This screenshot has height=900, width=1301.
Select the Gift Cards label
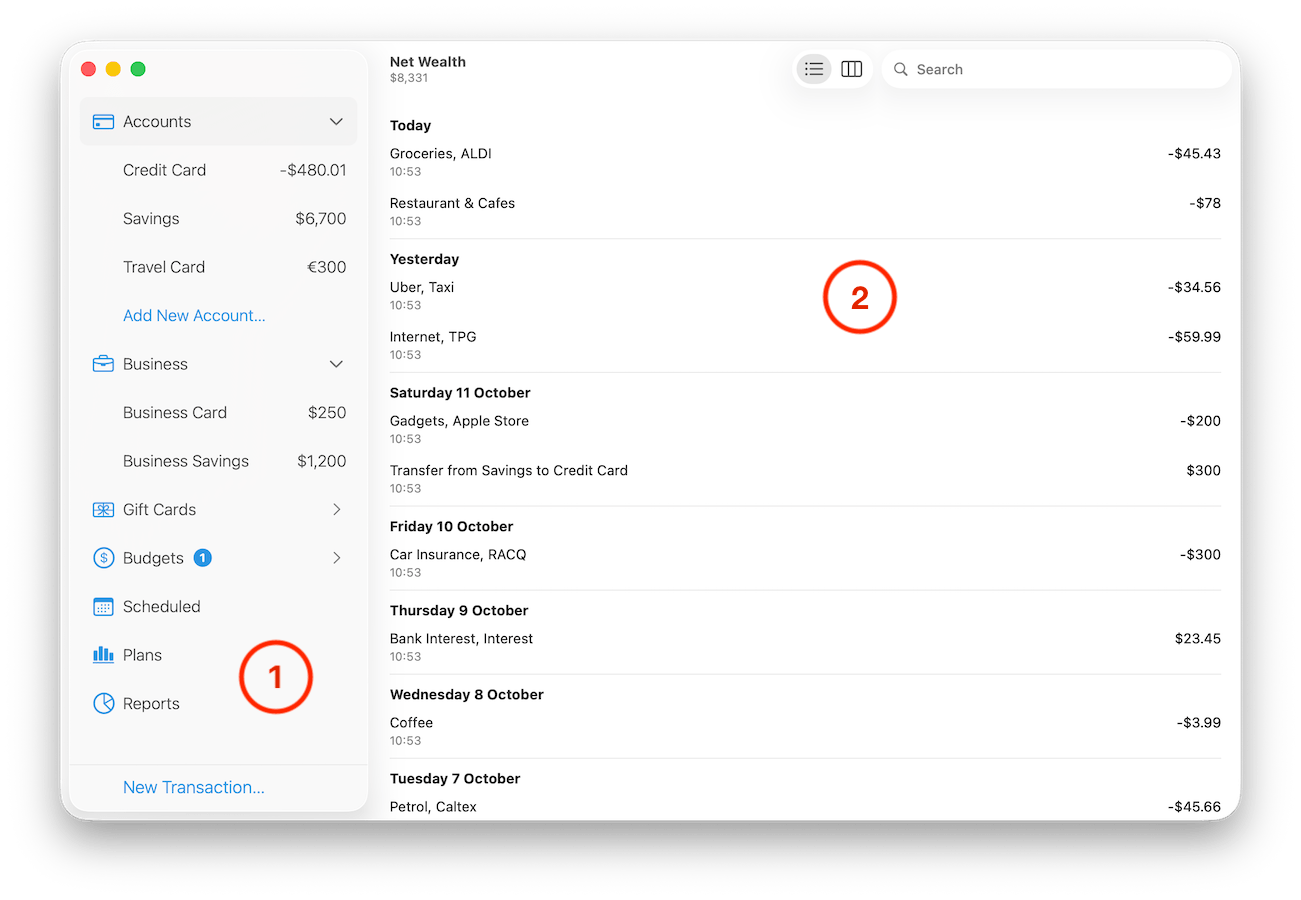point(159,510)
